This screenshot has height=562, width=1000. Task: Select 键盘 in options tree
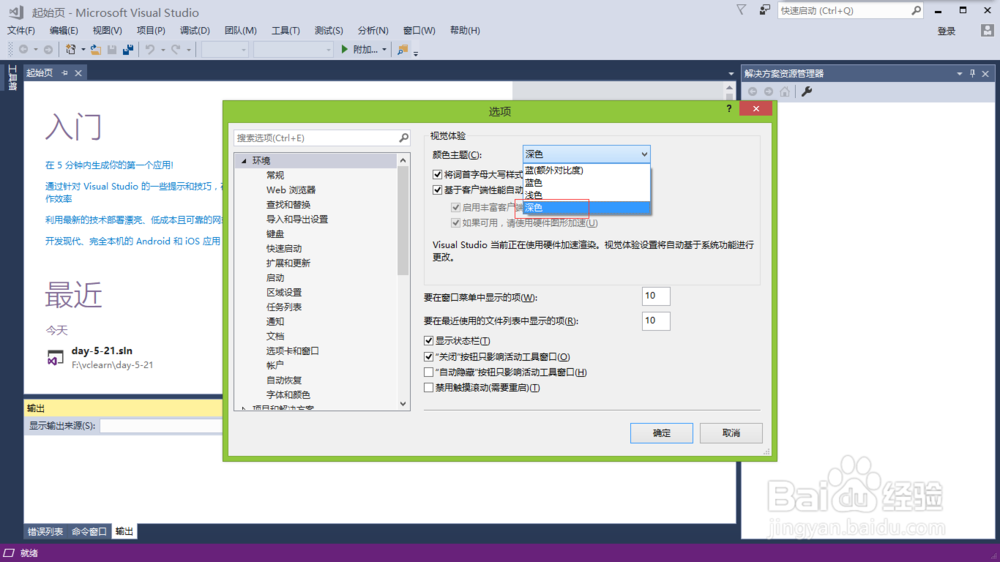(275, 234)
